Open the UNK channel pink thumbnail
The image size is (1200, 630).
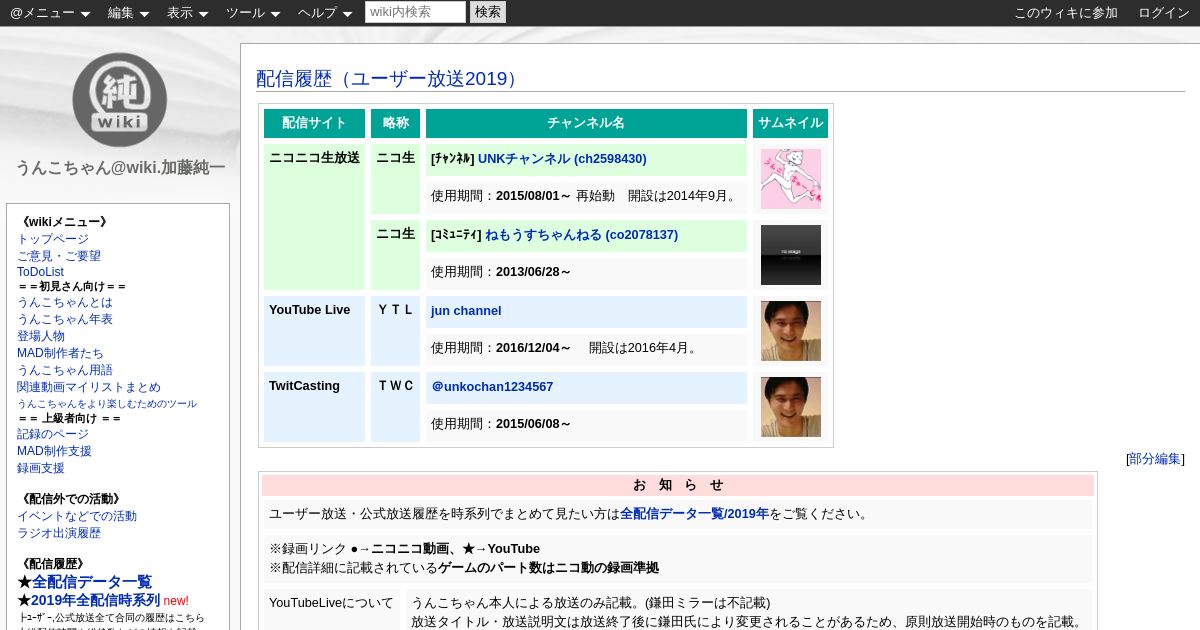[790, 179]
